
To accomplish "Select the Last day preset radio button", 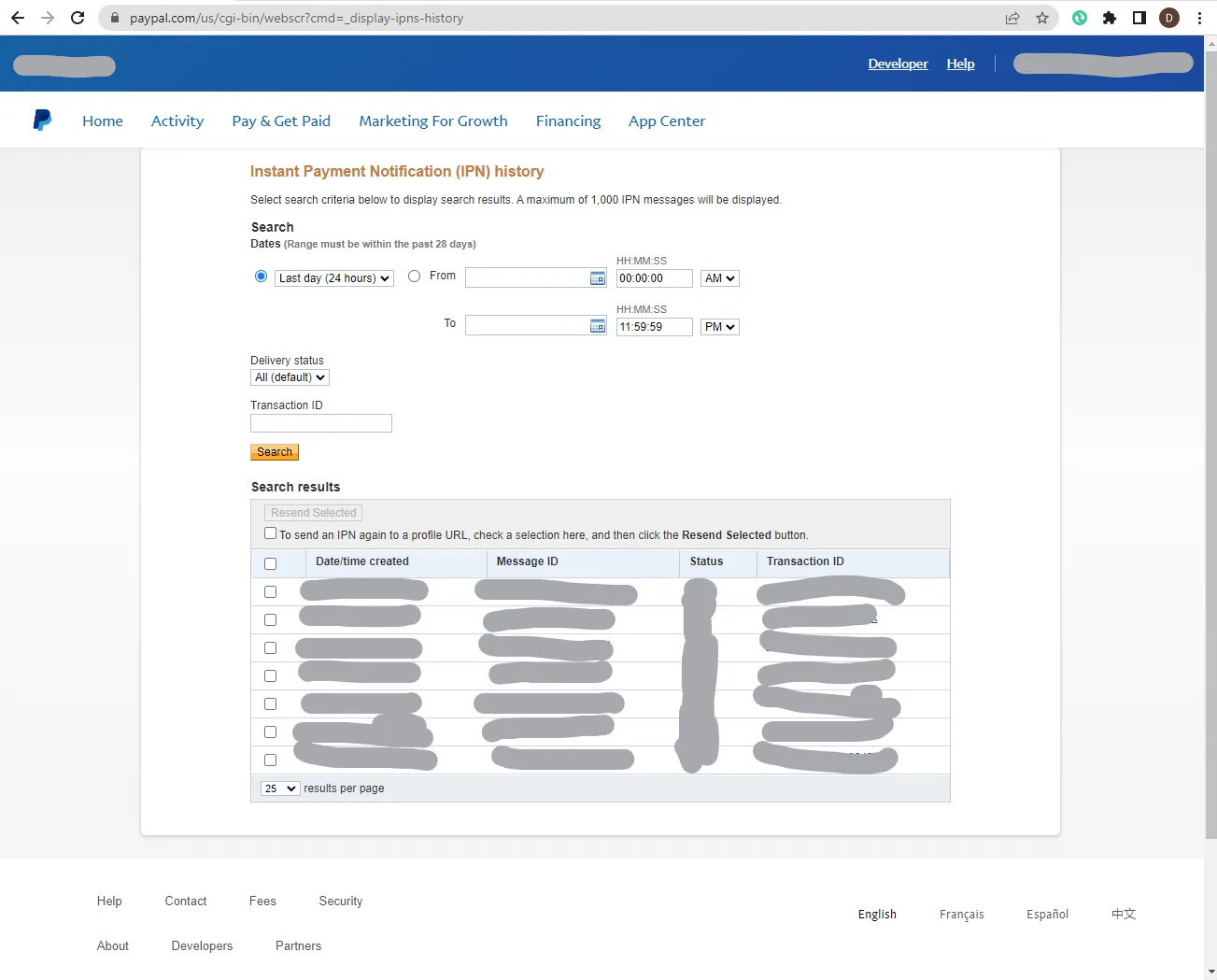I will pos(261,277).
